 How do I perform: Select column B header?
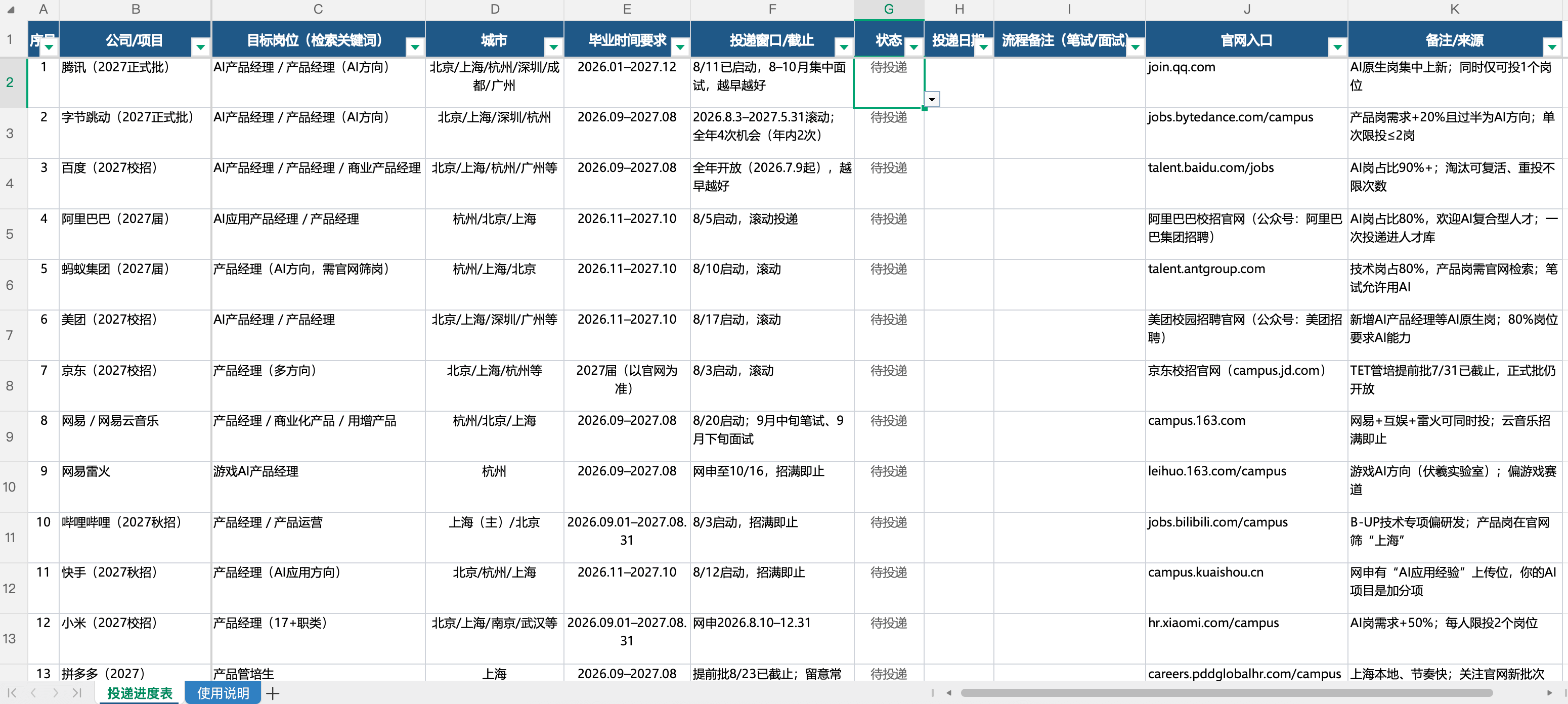pyautogui.click(x=135, y=9)
